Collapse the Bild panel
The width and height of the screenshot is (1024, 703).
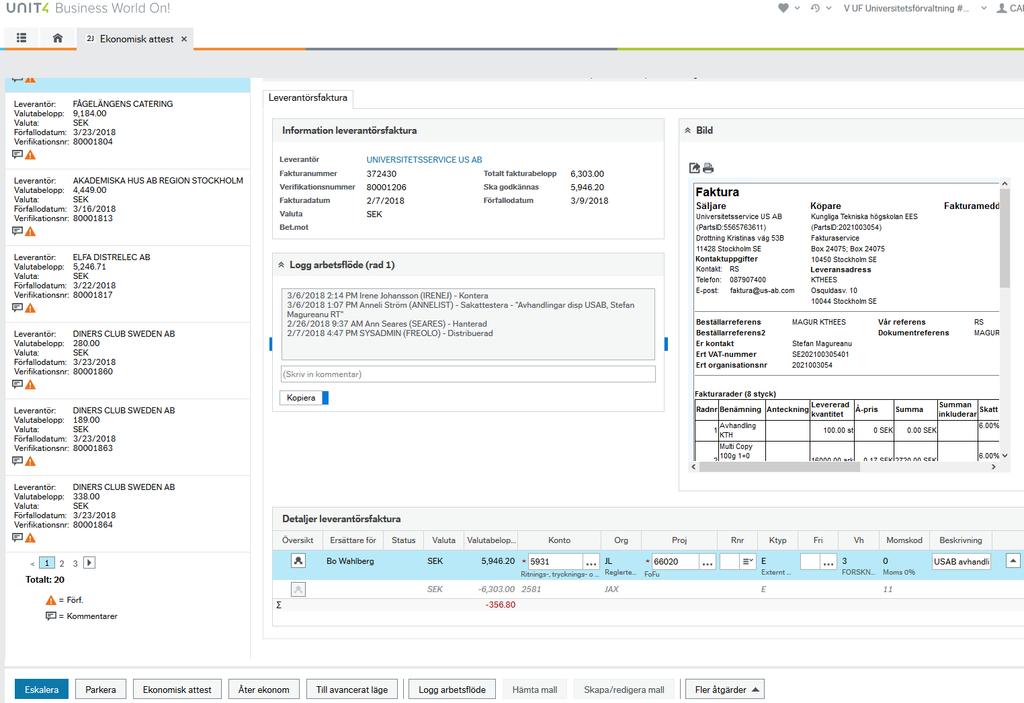(688, 130)
